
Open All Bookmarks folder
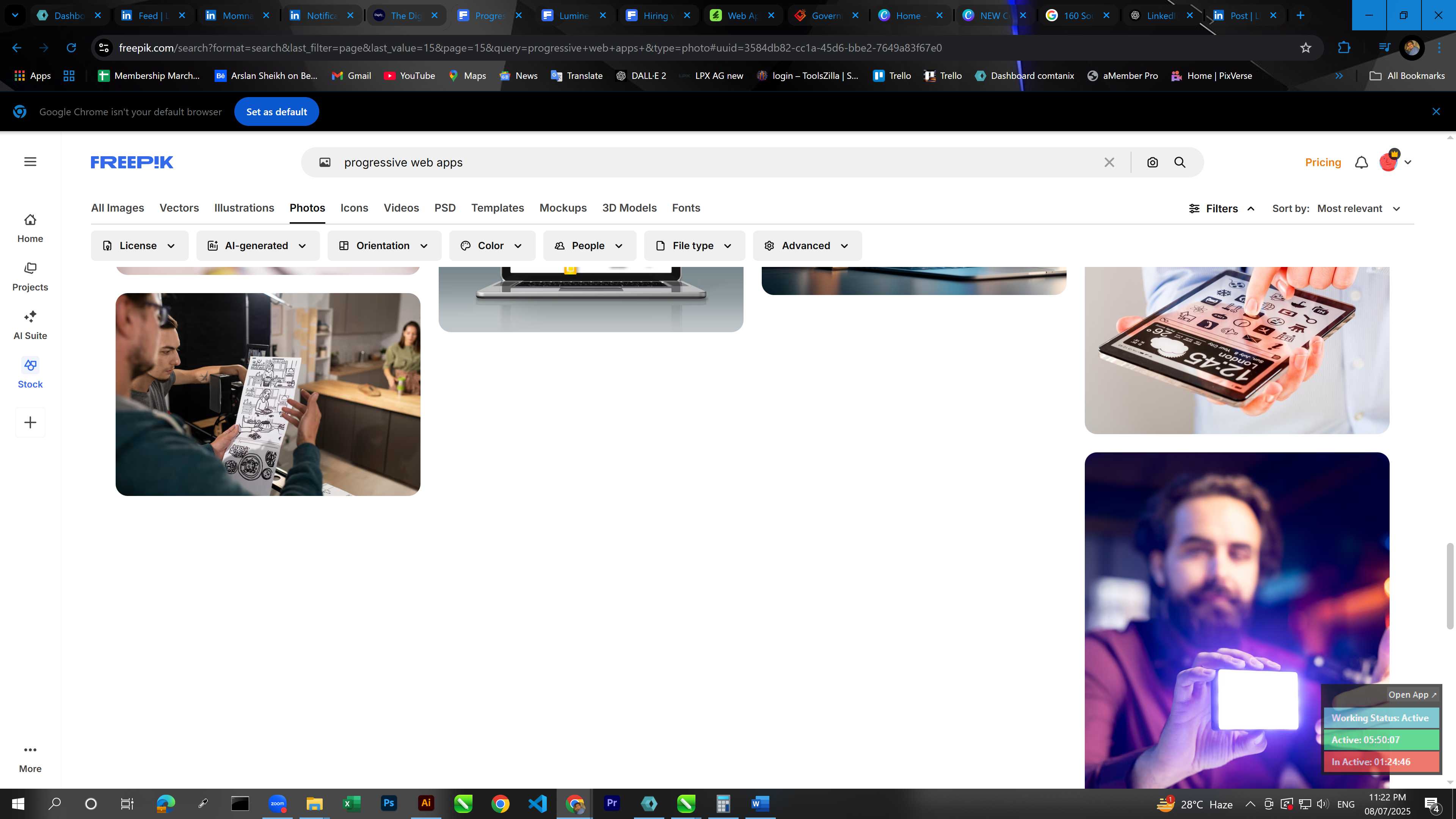click(x=1407, y=76)
